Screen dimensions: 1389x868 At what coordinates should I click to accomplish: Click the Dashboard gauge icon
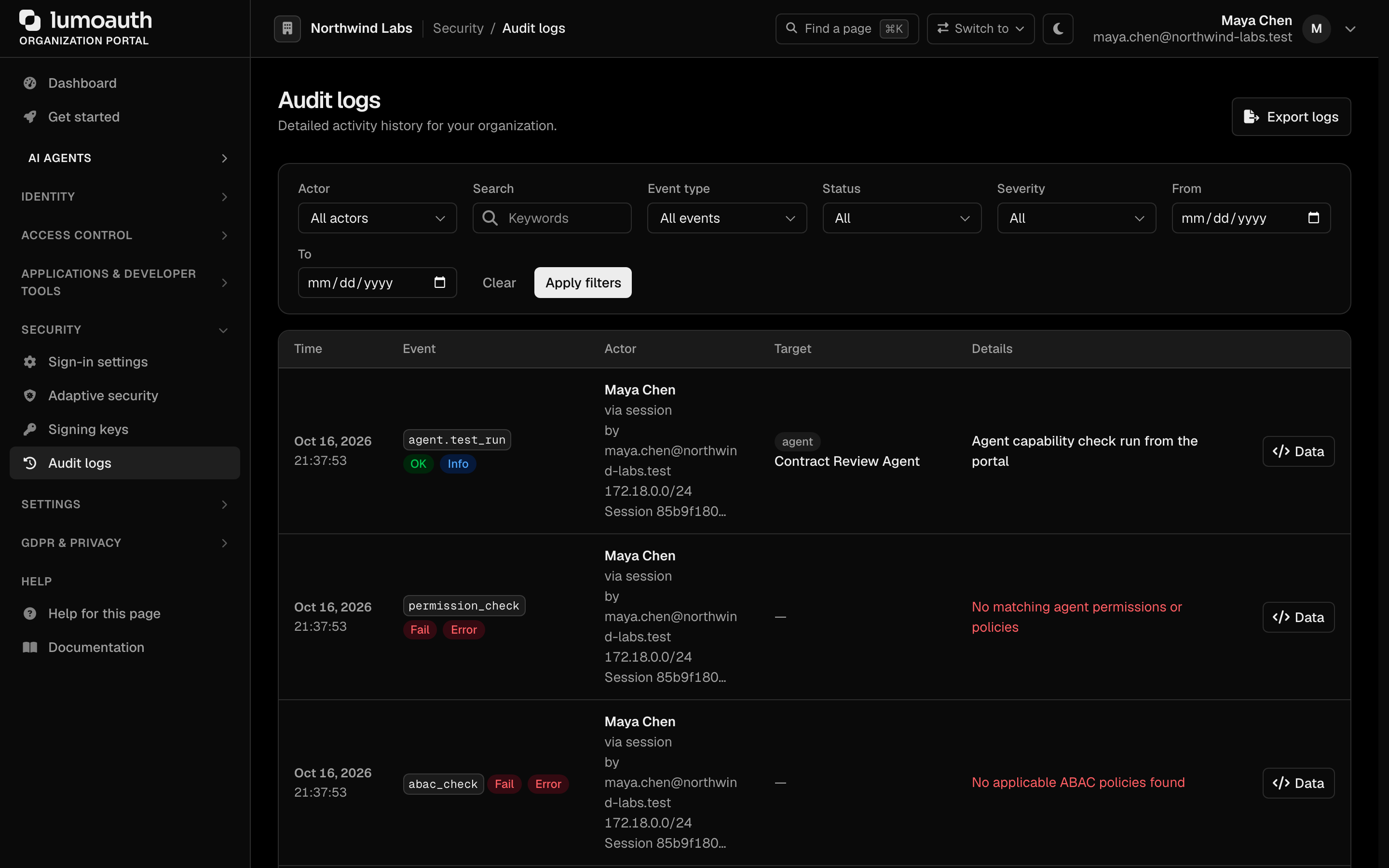tap(30, 83)
